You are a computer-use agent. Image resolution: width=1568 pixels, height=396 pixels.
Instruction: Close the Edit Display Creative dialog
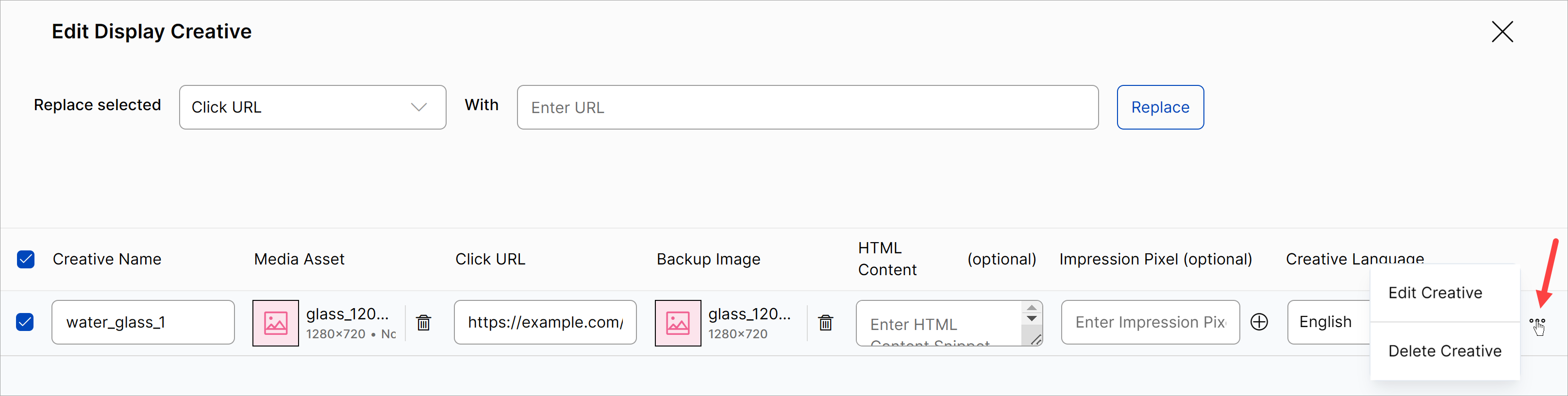[1501, 32]
